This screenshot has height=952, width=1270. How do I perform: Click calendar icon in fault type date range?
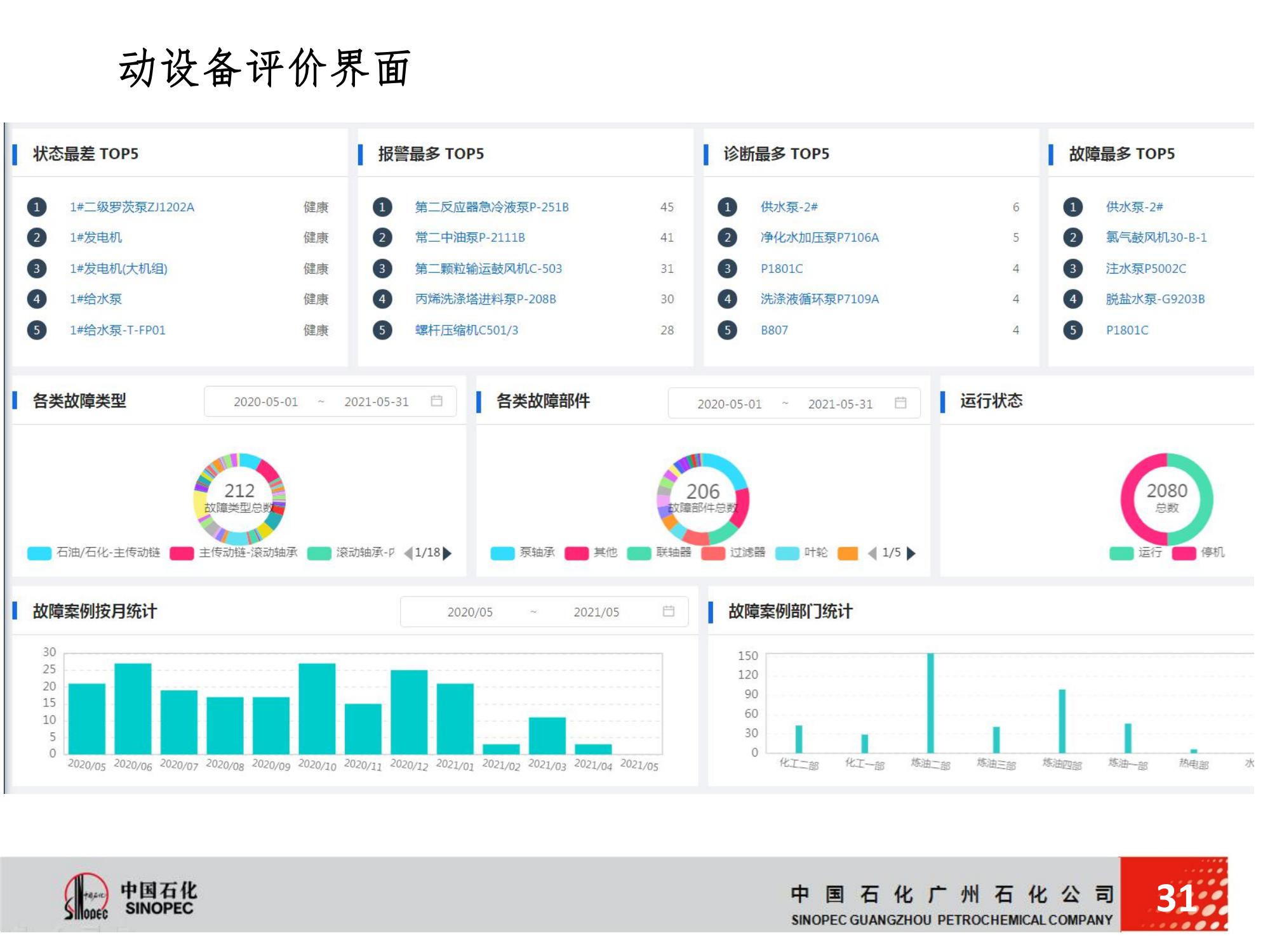(436, 401)
